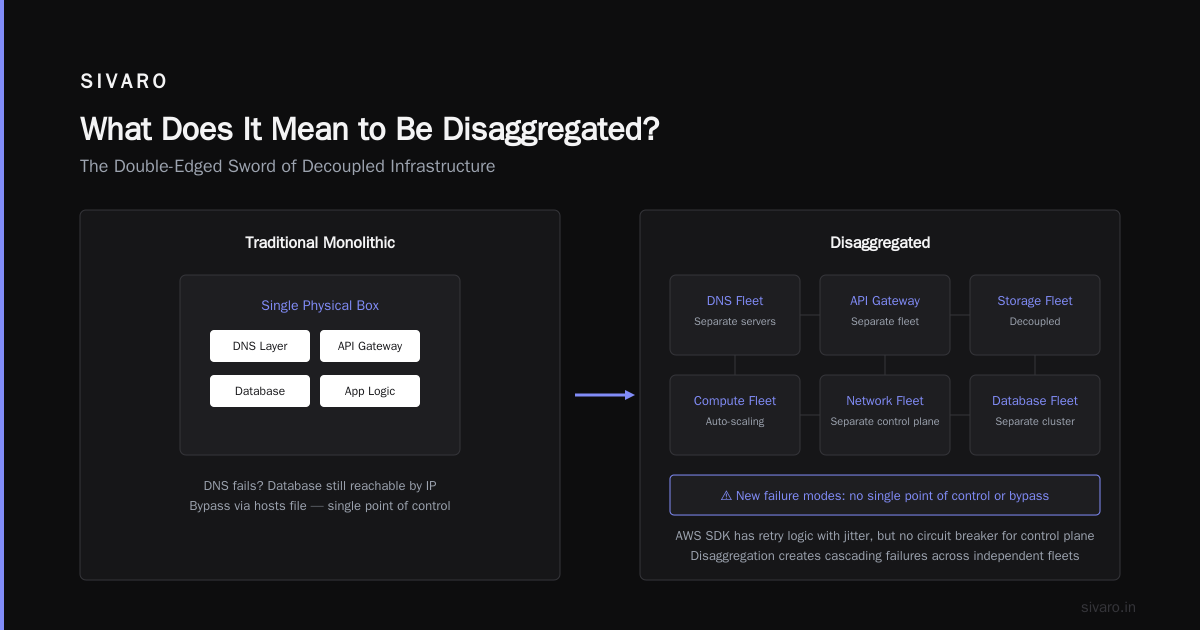Click the Traditional Monolithic heading
Image resolution: width=1200 pixels, height=630 pixels.
pyautogui.click(x=320, y=242)
